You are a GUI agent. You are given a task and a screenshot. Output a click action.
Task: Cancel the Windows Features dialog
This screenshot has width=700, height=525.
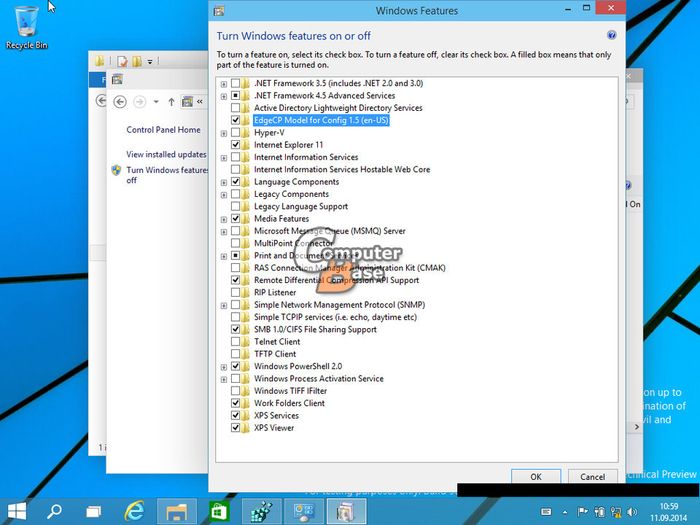592,477
